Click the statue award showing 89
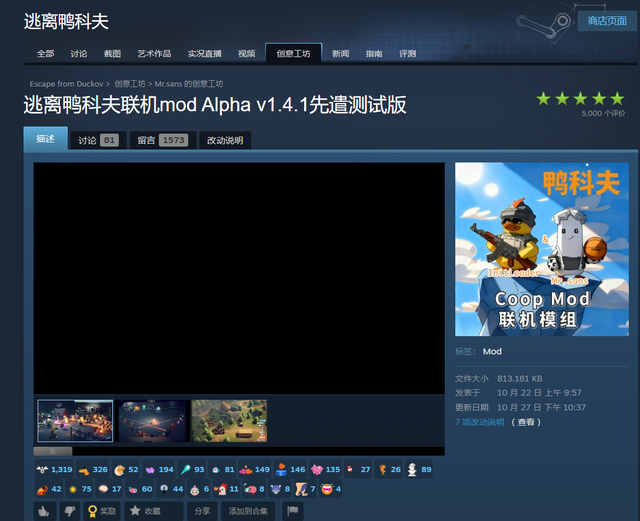The image size is (640, 521). click(x=419, y=470)
